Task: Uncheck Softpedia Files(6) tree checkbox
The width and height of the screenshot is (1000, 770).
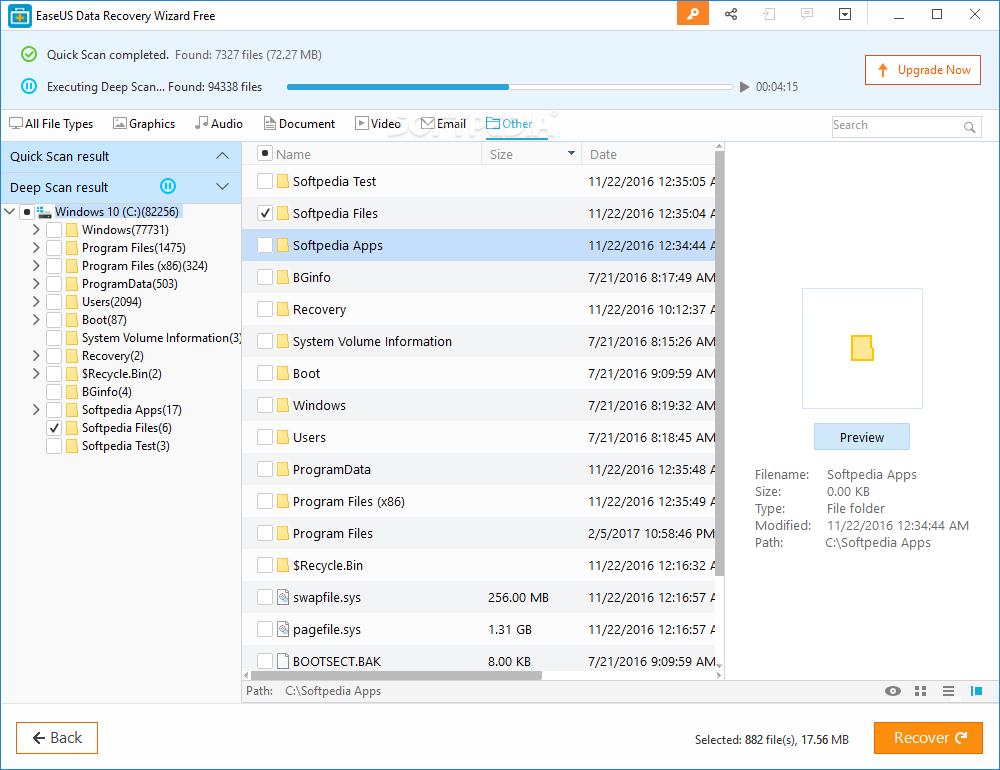Action: (54, 428)
